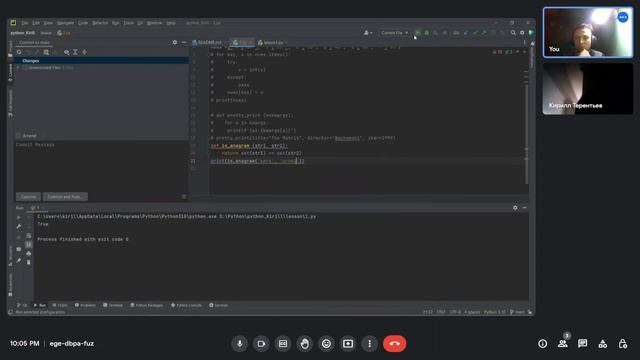Hide the Run tool window

click(524, 208)
